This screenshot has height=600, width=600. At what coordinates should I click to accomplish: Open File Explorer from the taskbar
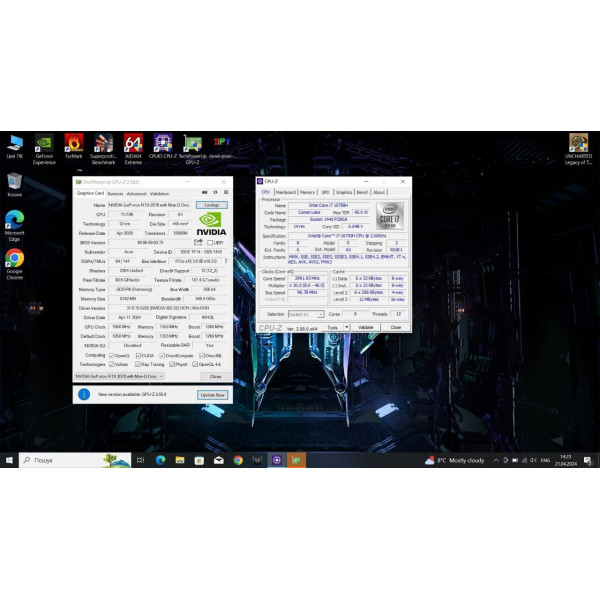click(x=180, y=460)
